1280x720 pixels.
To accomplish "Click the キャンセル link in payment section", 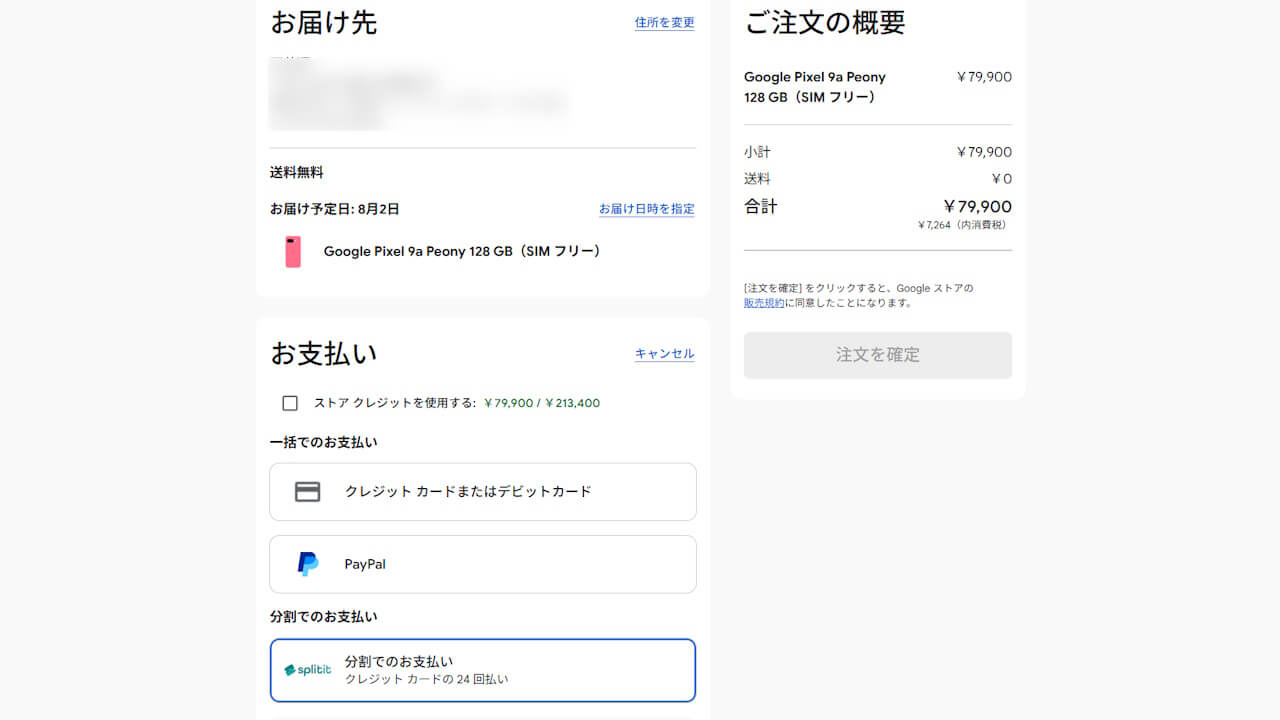I will click(x=665, y=353).
